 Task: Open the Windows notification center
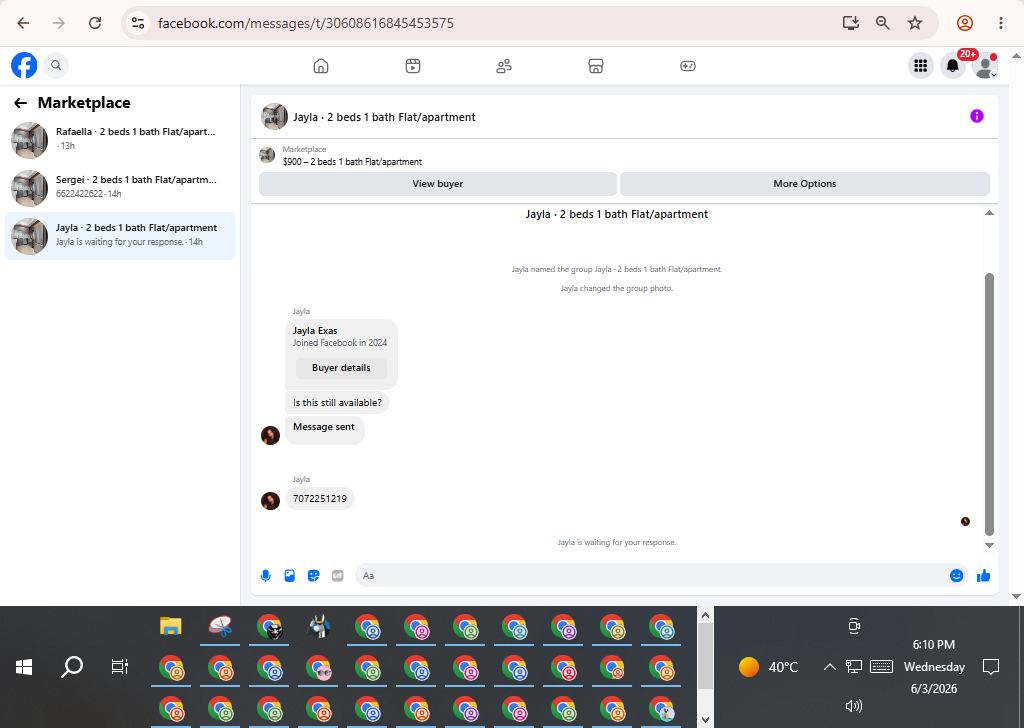[x=991, y=667]
